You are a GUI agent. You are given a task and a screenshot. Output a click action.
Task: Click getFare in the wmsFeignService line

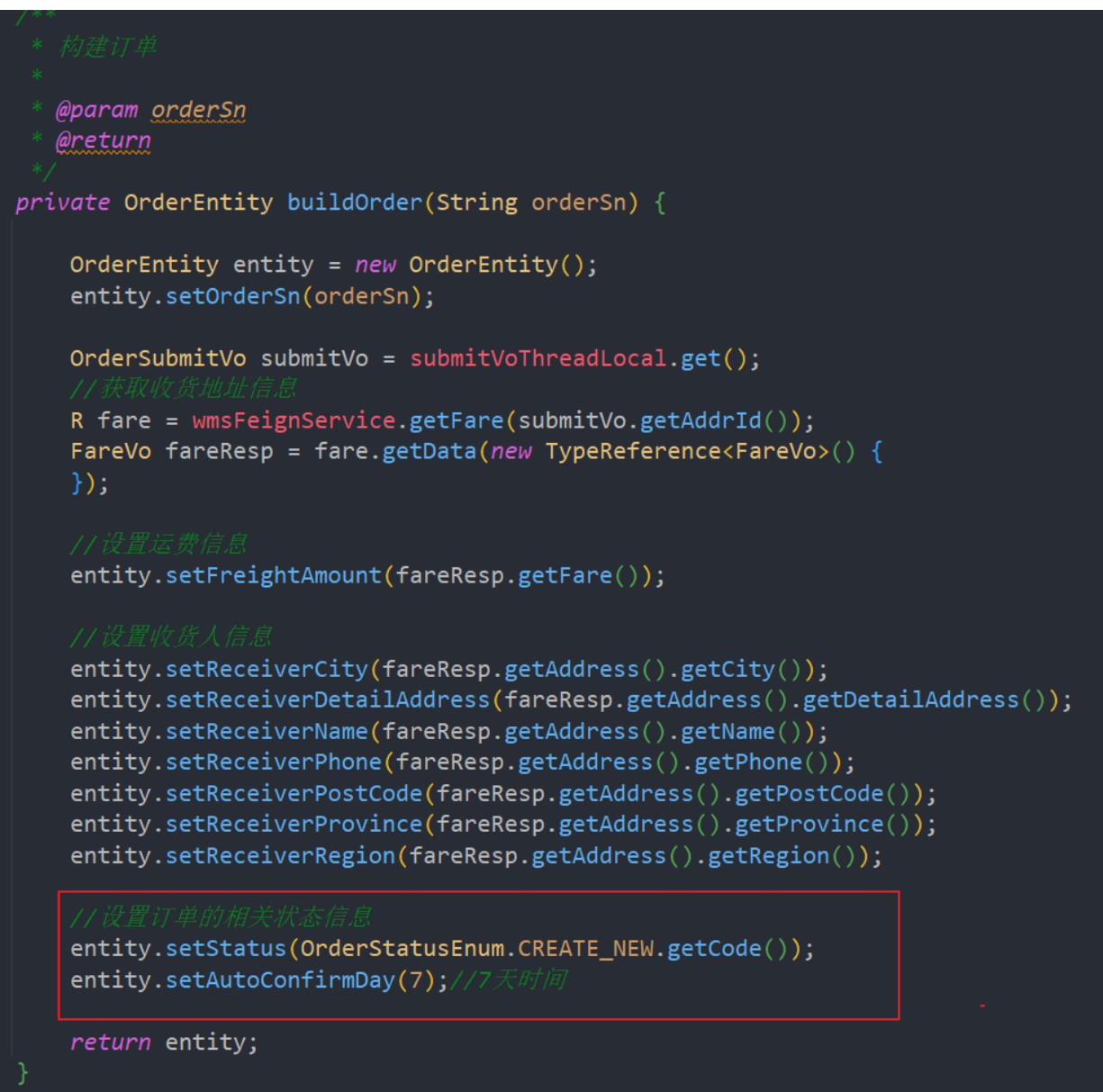tap(457, 420)
